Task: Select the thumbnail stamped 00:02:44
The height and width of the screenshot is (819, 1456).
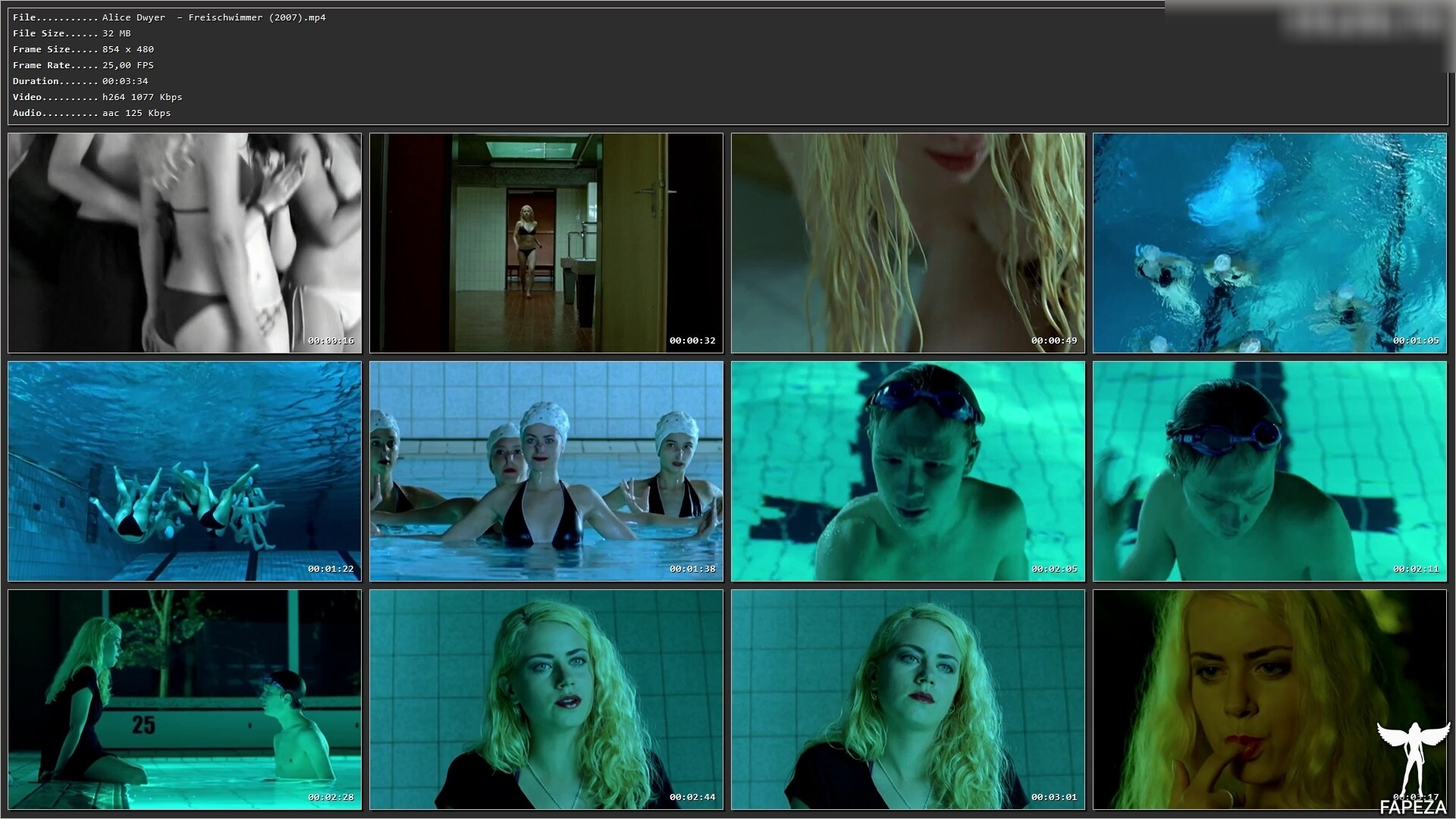Action: tap(546, 699)
